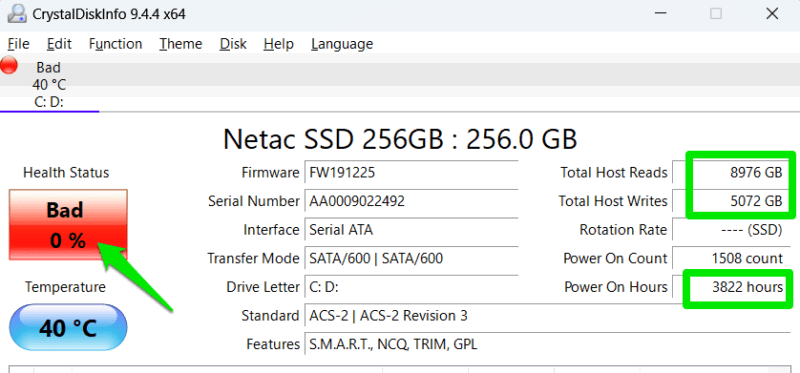Click the Bad text in the disk summary

(x=48, y=68)
